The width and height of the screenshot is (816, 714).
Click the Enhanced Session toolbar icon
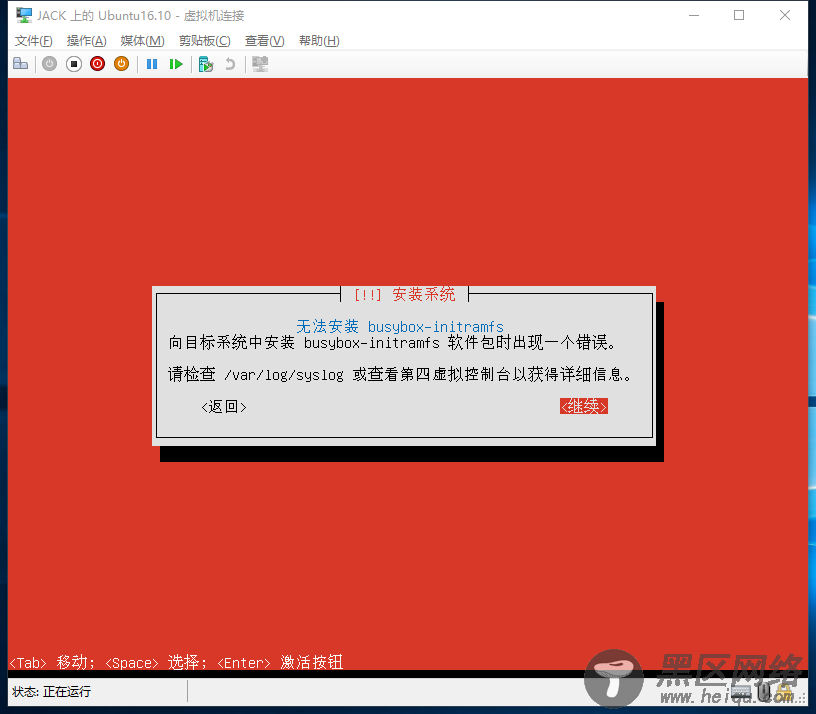coord(260,64)
